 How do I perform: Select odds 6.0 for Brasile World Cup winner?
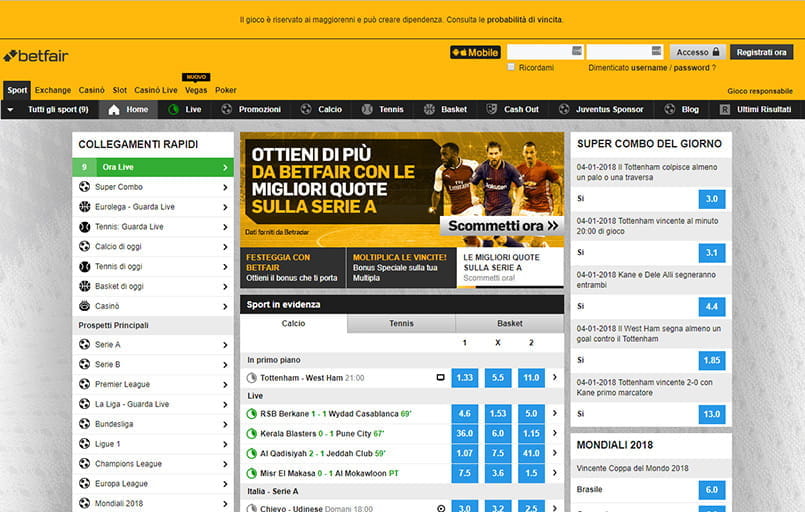[x=712, y=490]
